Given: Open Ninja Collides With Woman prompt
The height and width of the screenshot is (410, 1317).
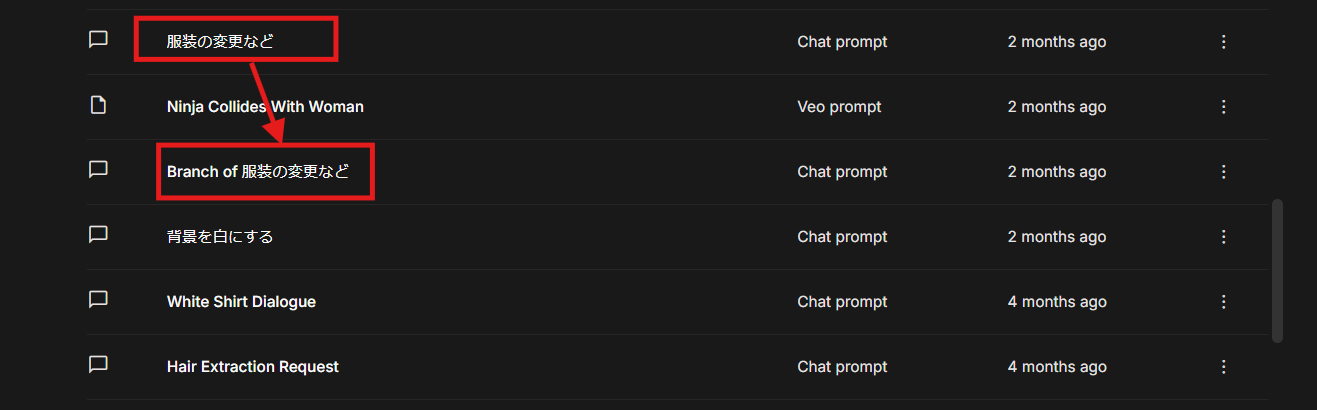Looking at the screenshot, I should pyautogui.click(x=265, y=107).
